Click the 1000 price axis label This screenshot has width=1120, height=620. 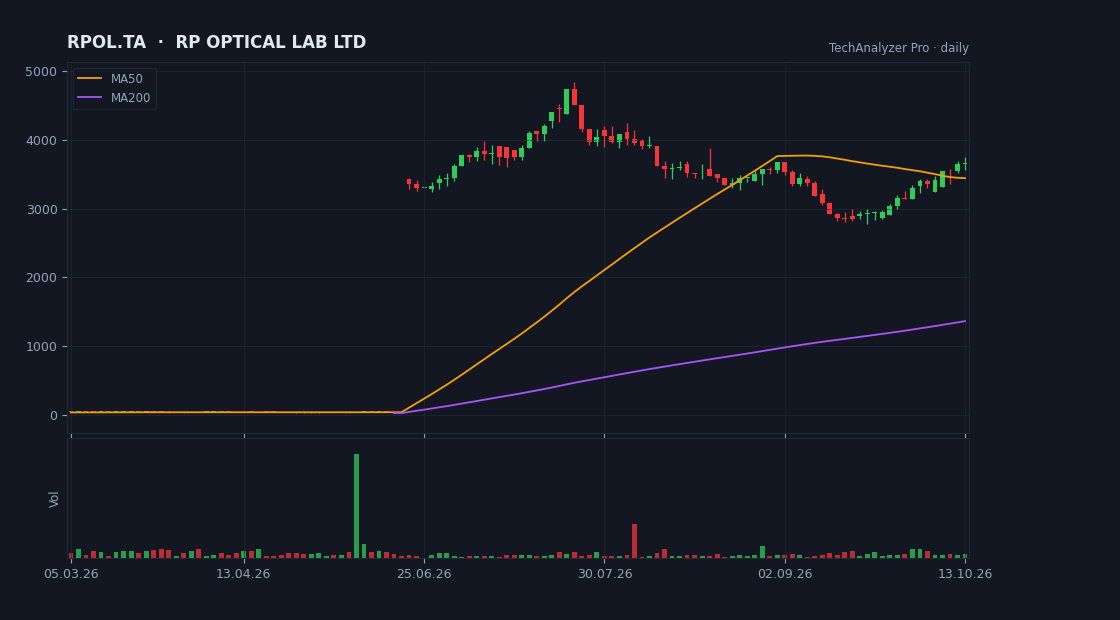click(x=41, y=346)
